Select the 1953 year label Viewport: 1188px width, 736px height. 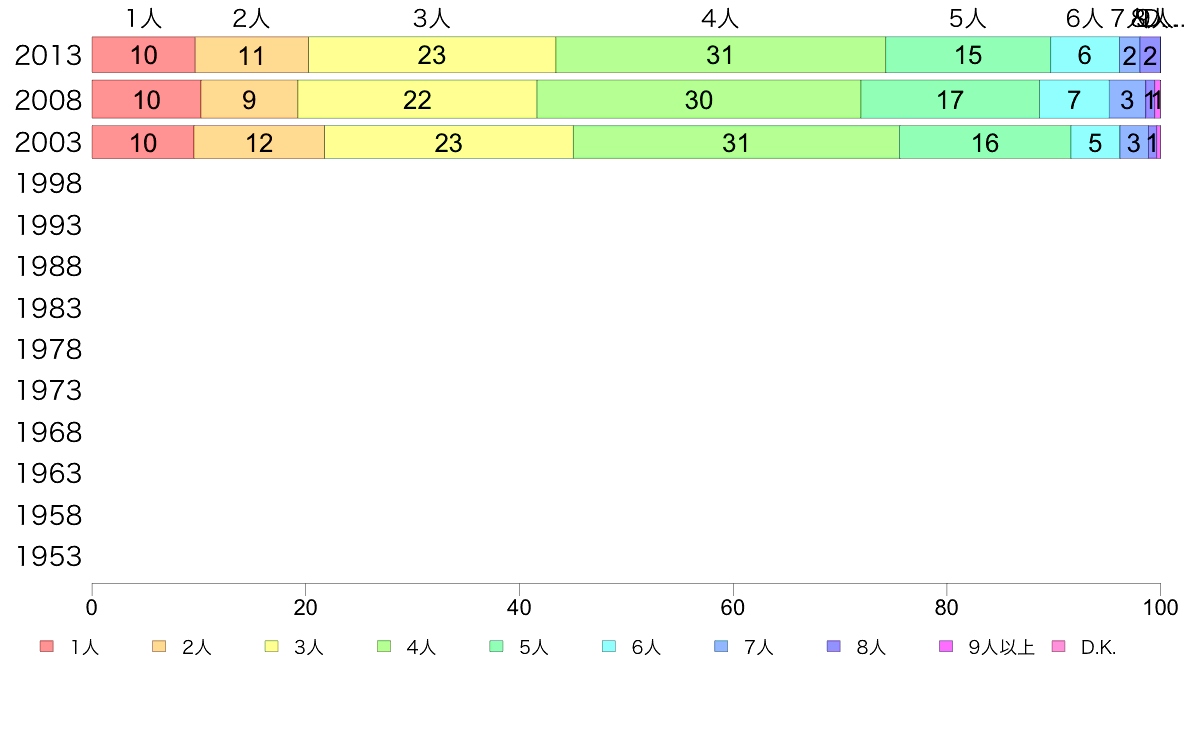pyautogui.click(x=48, y=556)
